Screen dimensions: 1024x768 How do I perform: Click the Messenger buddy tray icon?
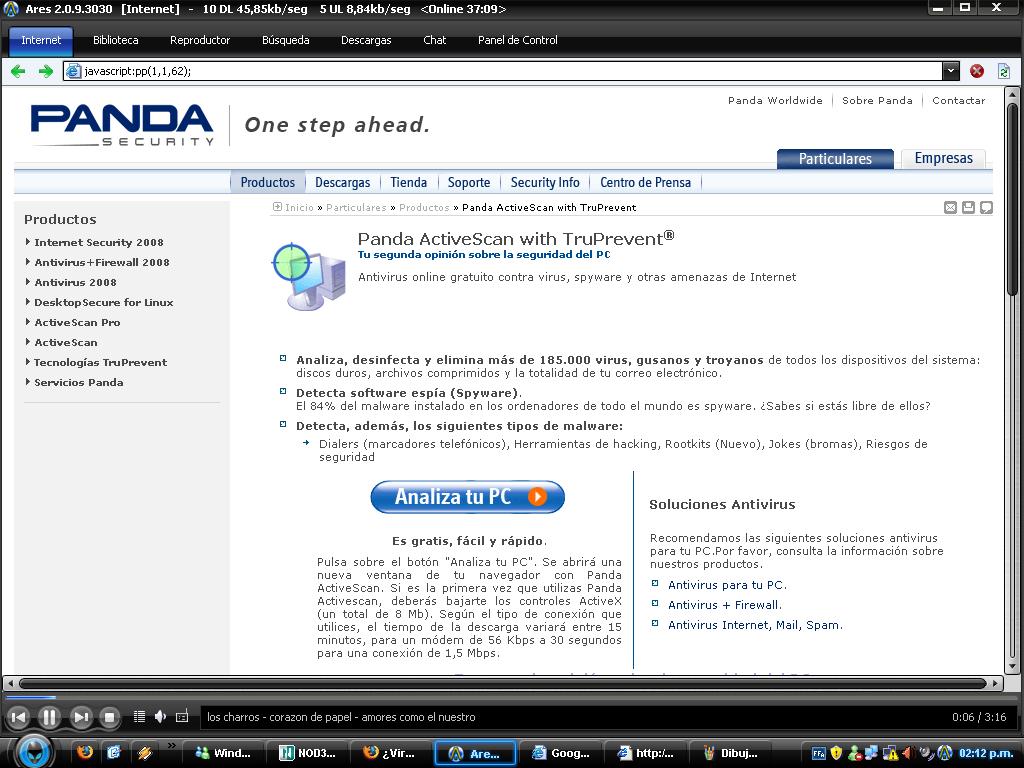pos(854,753)
